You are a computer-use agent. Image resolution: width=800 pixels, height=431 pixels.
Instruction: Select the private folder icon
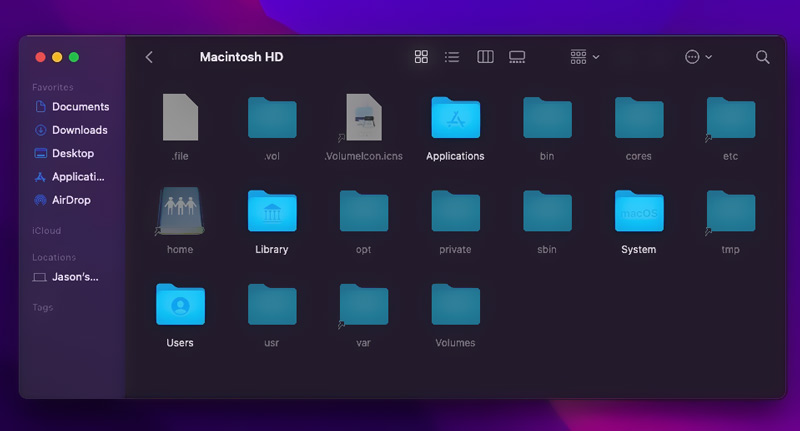(x=456, y=211)
